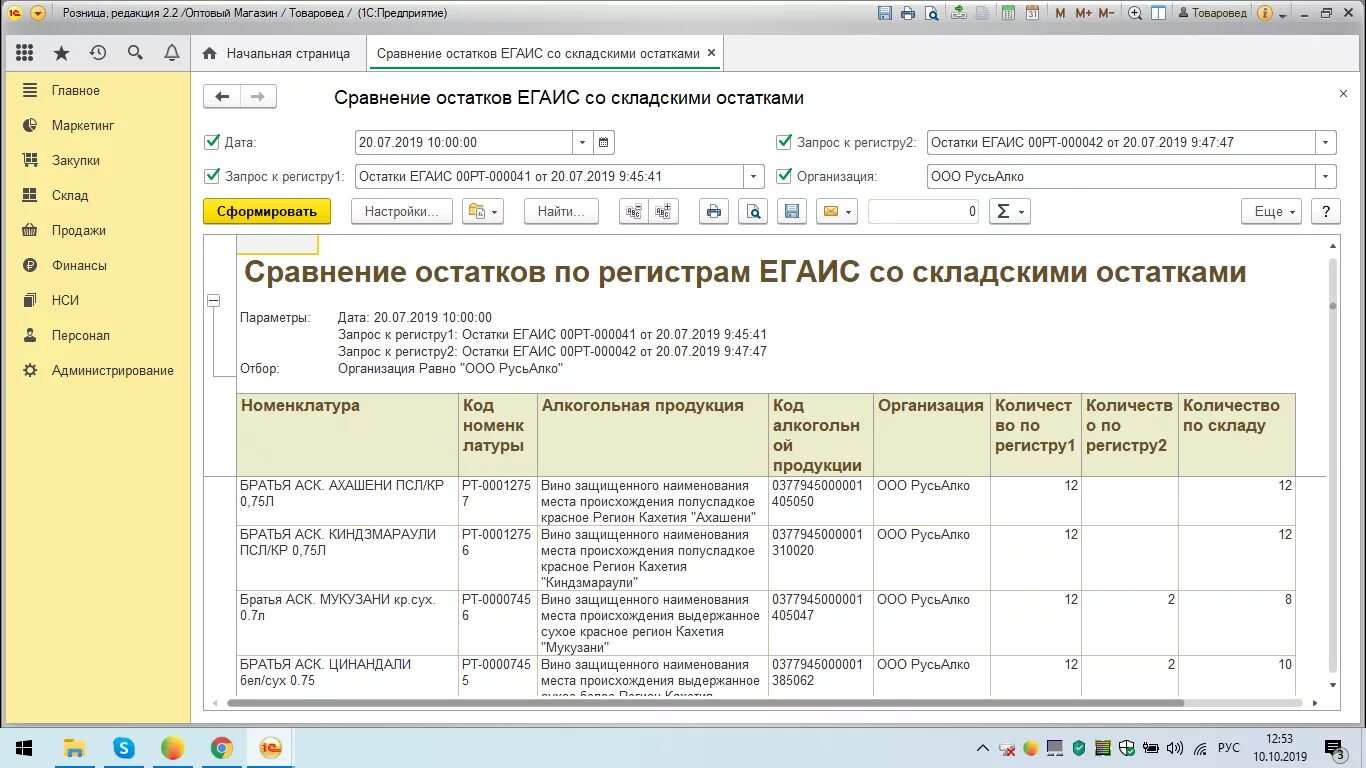Viewport: 1366px width, 768px height.
Task: Click the M memory button
Action: 1060,13
